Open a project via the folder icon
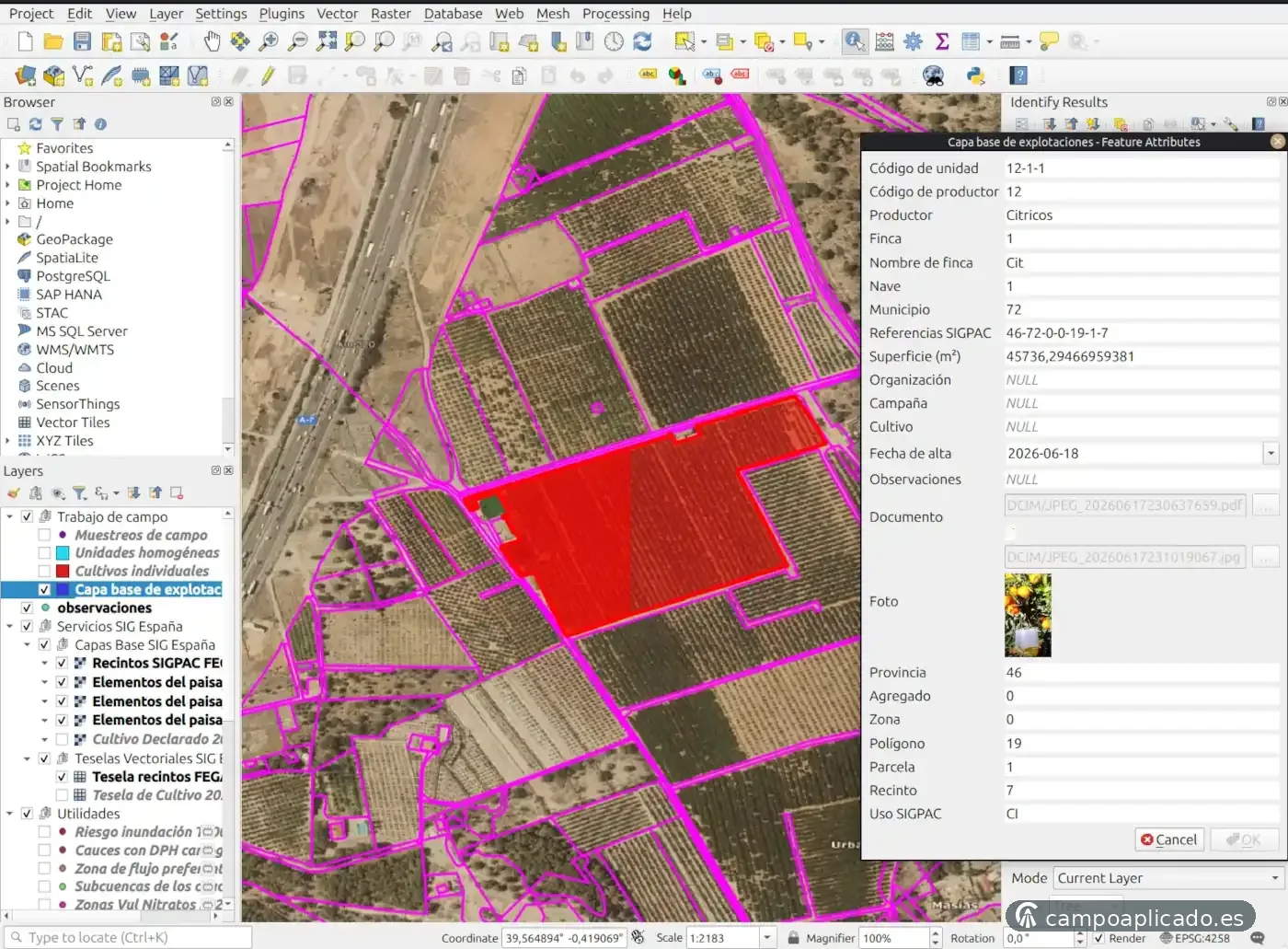This screenshot has width=1288, height=949. pyautogui.click(x=53, y=41)
